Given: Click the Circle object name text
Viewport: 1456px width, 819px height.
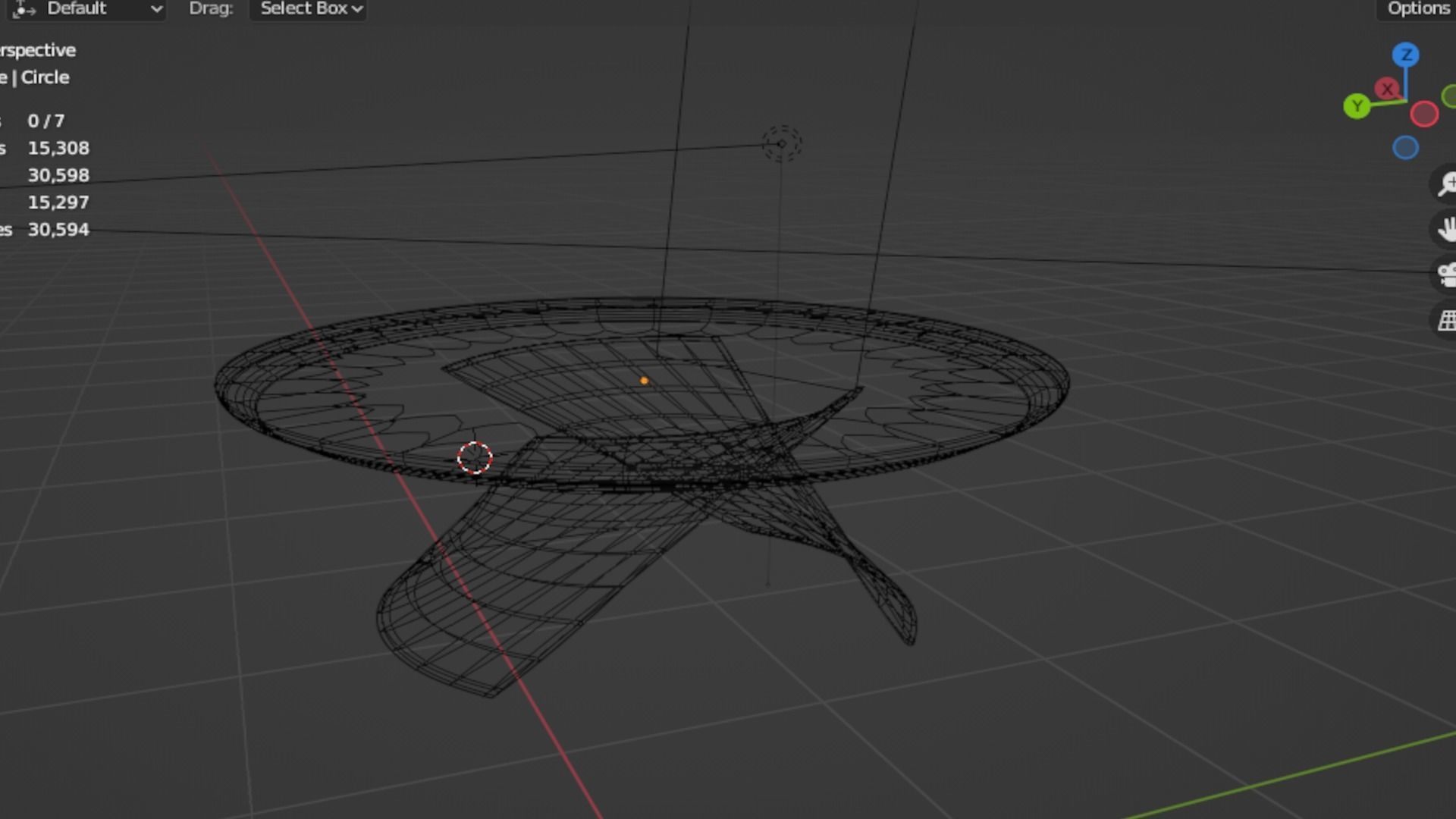Looking at the screenshot, I should [45, 77].
